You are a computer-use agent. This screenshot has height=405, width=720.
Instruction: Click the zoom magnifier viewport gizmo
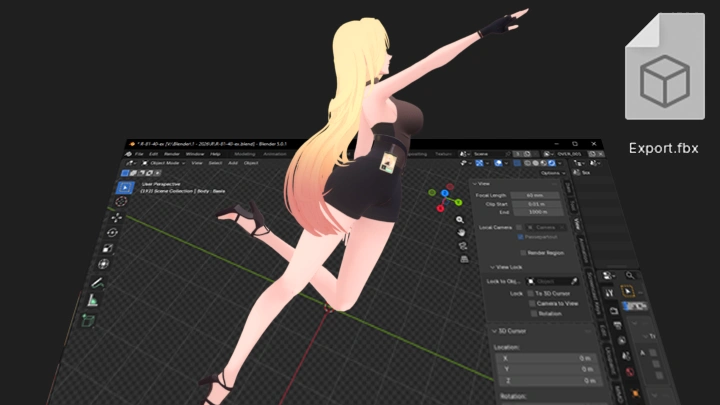pos(460,219)
